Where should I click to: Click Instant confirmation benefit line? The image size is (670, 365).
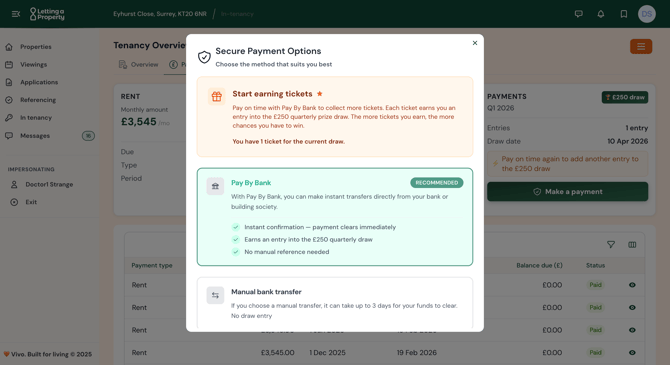[x=320, y=227]
